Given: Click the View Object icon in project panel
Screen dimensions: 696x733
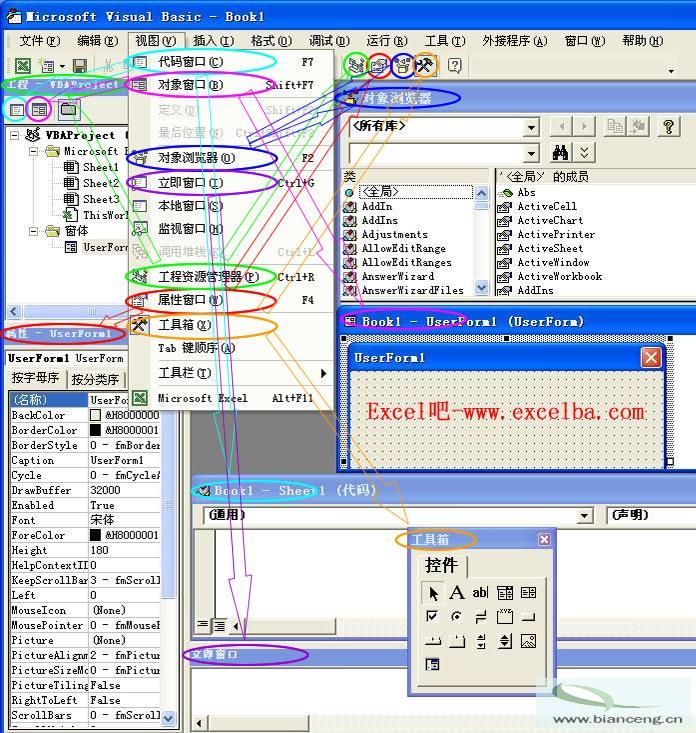Looking at the screenshot, I should coord(40,109).
